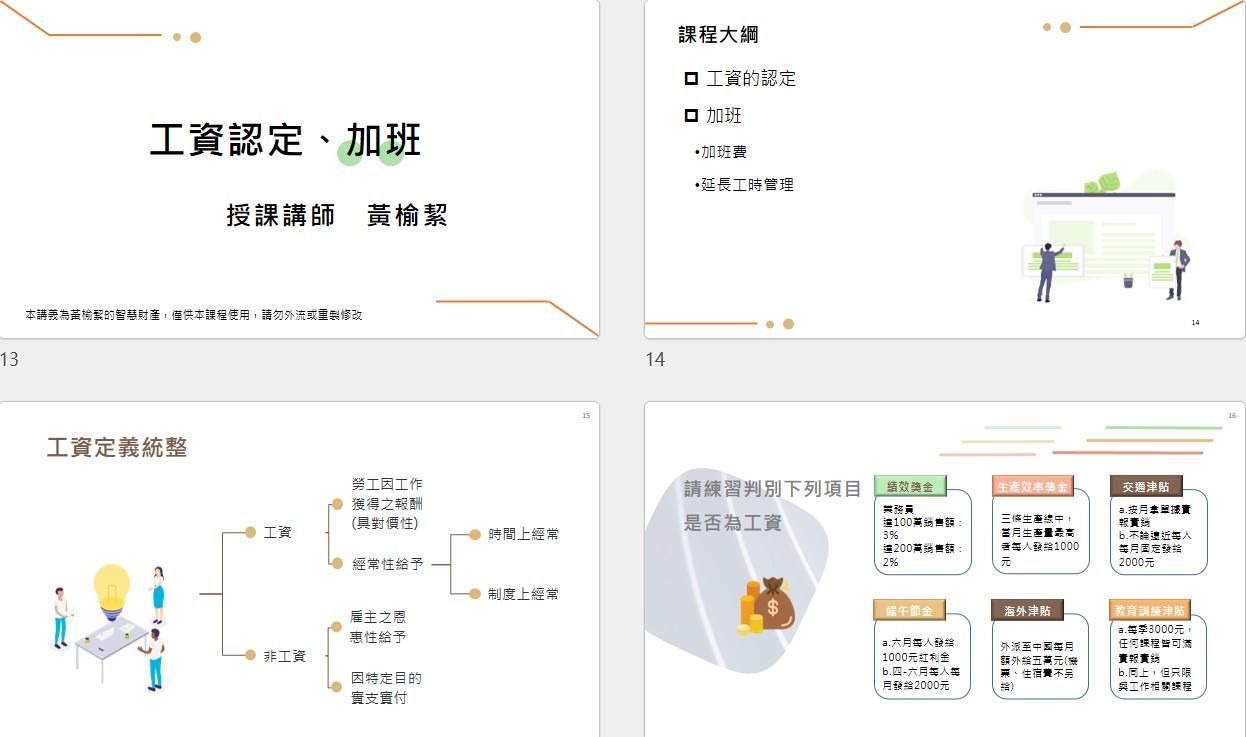Click the slide number 14 label below the slide
Screen dimensions: 1246x737
(x=655, y=359)
